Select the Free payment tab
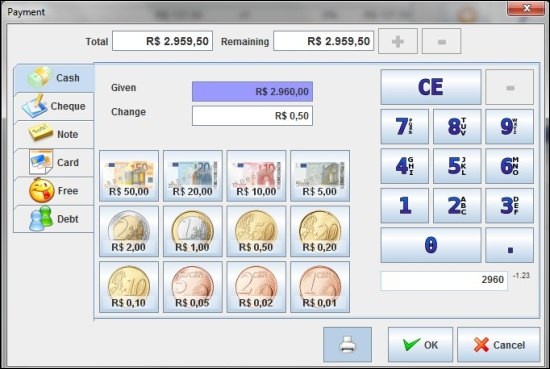 [54, 191]
